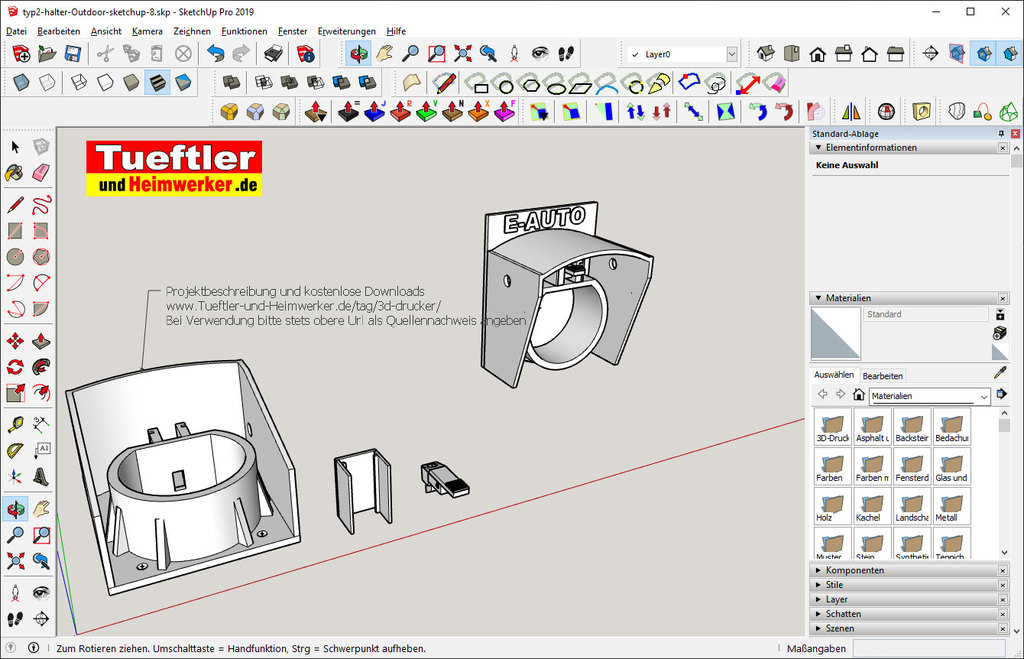
Task: Click the Undo arrow in top toolbar
Action: point(215,54)
